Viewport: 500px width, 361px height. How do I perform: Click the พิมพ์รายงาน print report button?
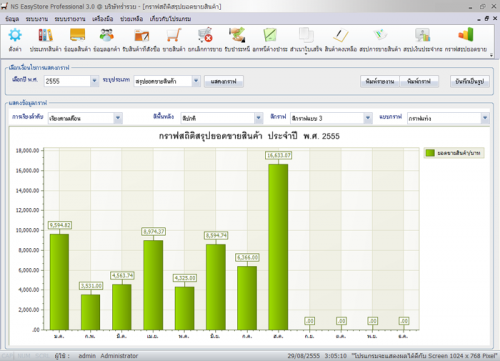click(380, 81)
